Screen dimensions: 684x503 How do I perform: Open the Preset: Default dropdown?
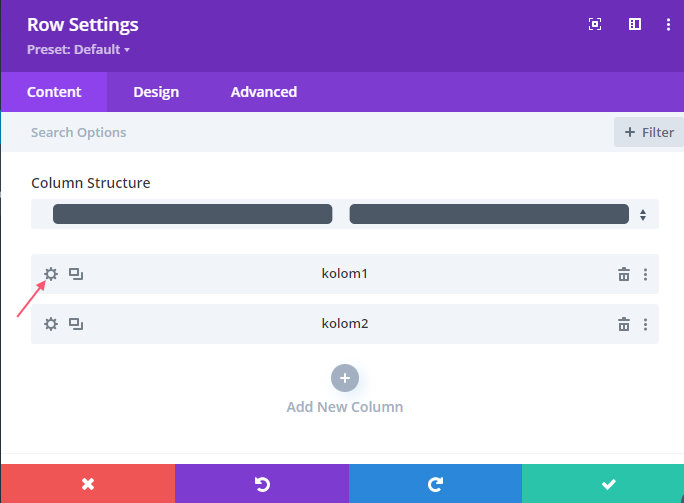79,49
